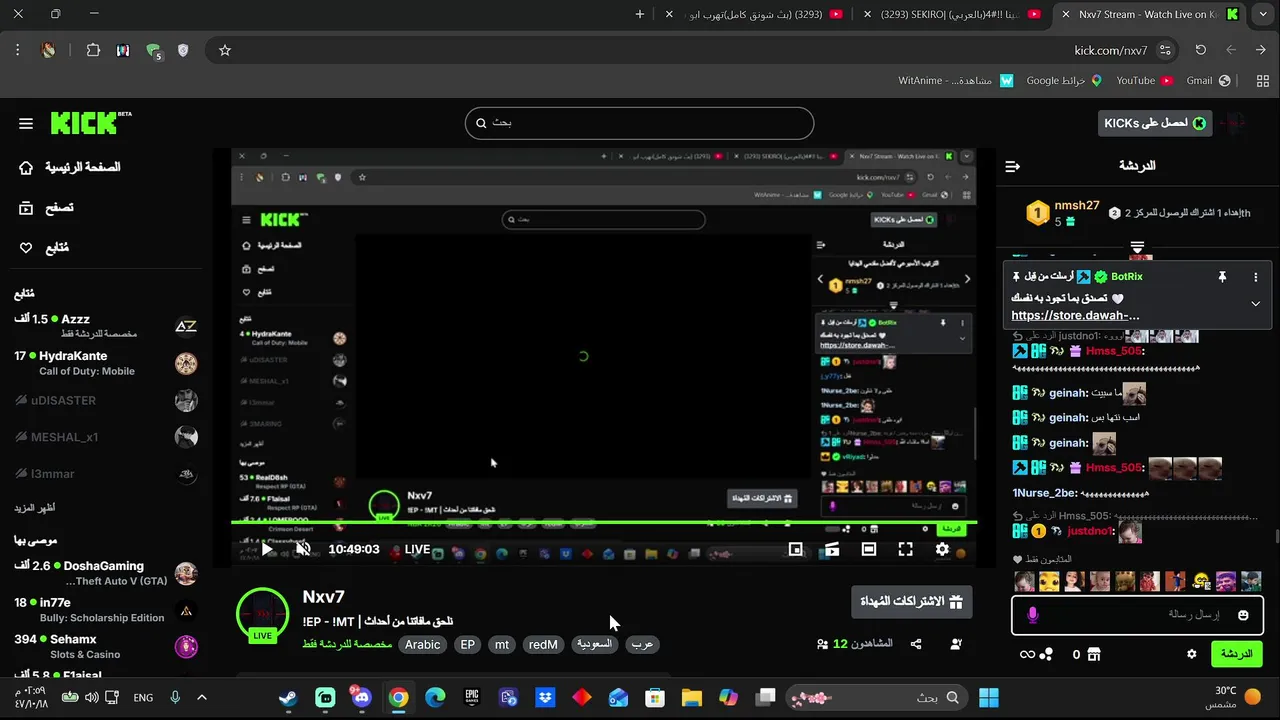Open HydraKante channel in sidebar
The image size is (1280, 720).
pos(106,363)
